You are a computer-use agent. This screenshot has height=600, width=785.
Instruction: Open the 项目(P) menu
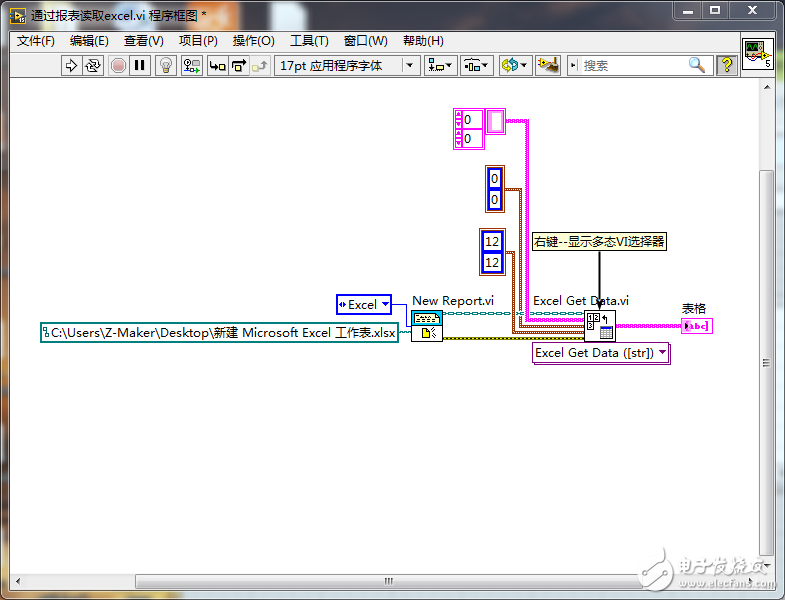point(198,41)
